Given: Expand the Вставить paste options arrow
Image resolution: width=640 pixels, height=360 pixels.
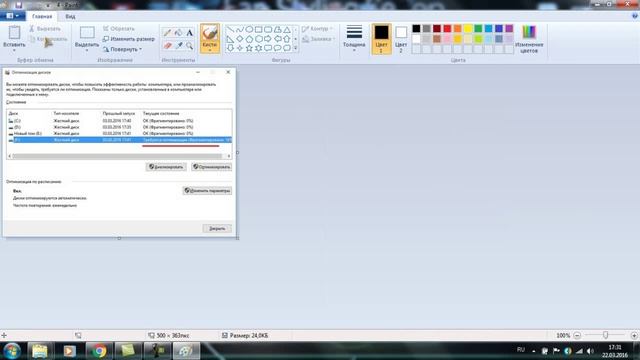Looking at the screenshot, I should coord(14,51).
